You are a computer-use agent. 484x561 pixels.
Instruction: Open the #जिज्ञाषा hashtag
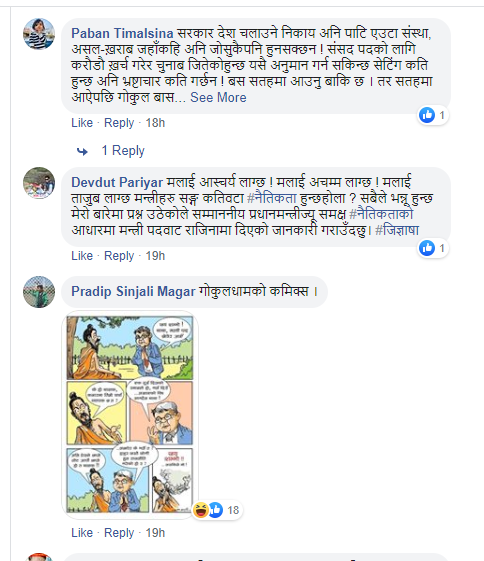click(397, 230)
